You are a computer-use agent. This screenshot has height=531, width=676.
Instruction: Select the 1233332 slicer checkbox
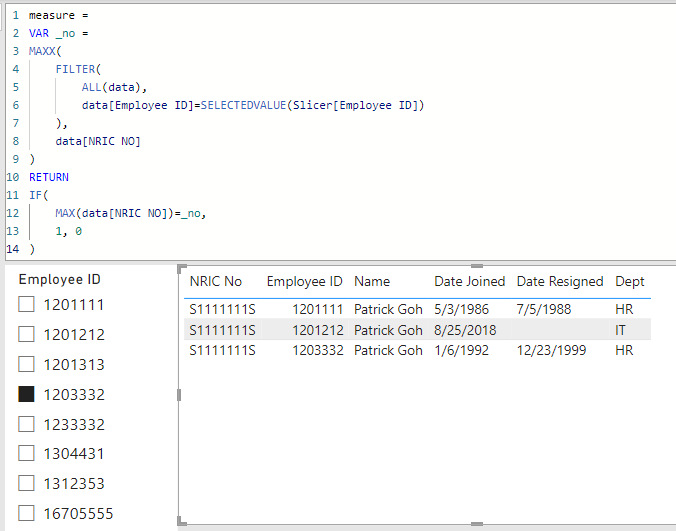(26, 424)
